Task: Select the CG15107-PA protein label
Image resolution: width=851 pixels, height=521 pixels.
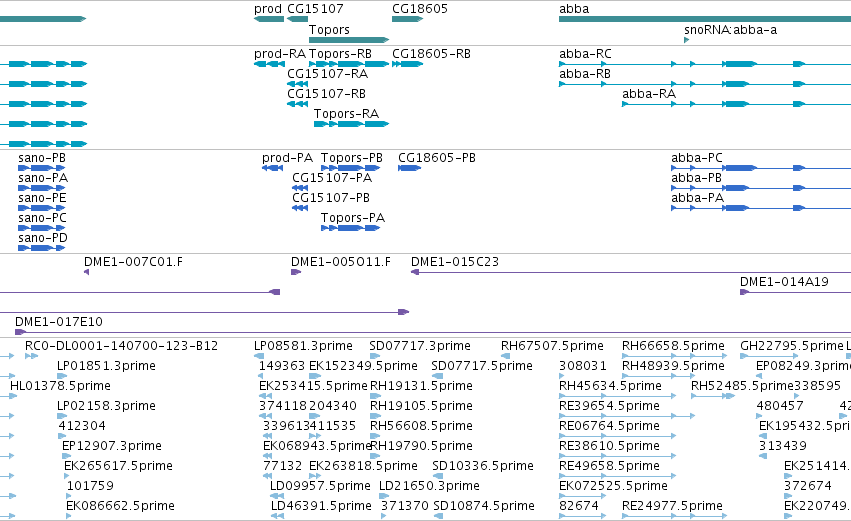Action: click(332, 178)
